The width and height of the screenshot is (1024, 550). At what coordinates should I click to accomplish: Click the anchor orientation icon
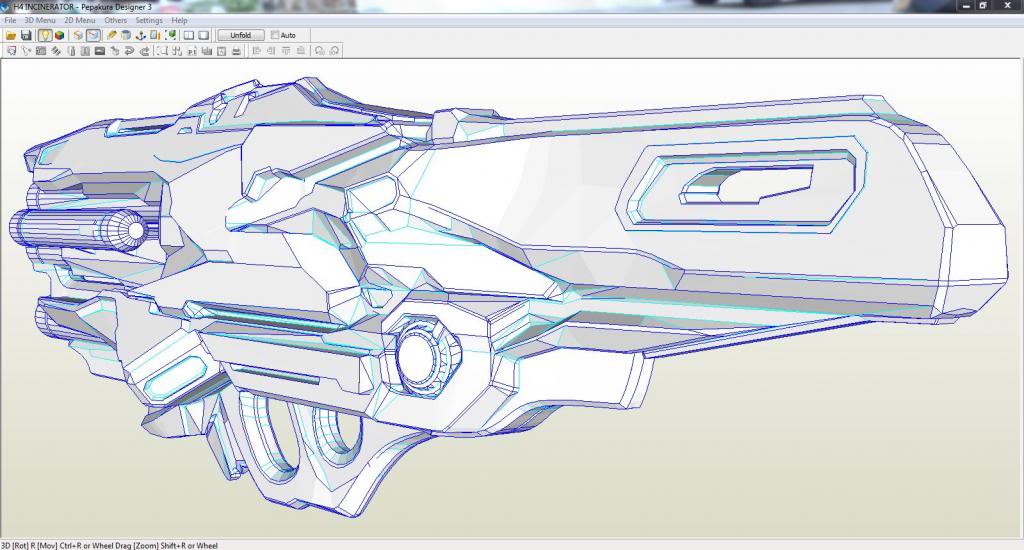[140, 35]
